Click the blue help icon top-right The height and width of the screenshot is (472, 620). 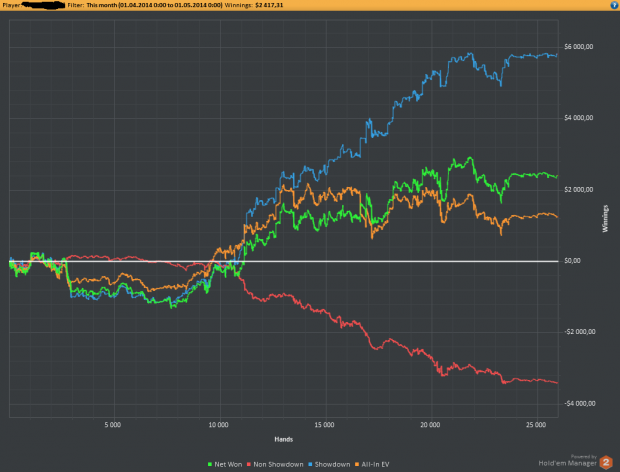point(614,5)
